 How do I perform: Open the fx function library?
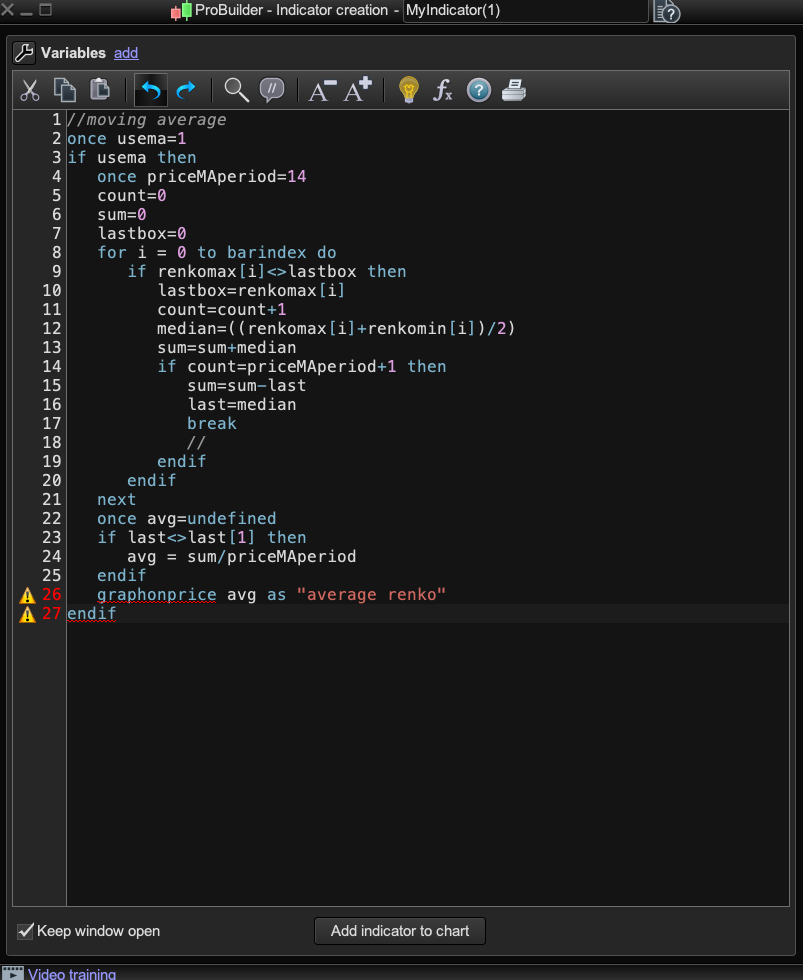(x=443, y=90)
